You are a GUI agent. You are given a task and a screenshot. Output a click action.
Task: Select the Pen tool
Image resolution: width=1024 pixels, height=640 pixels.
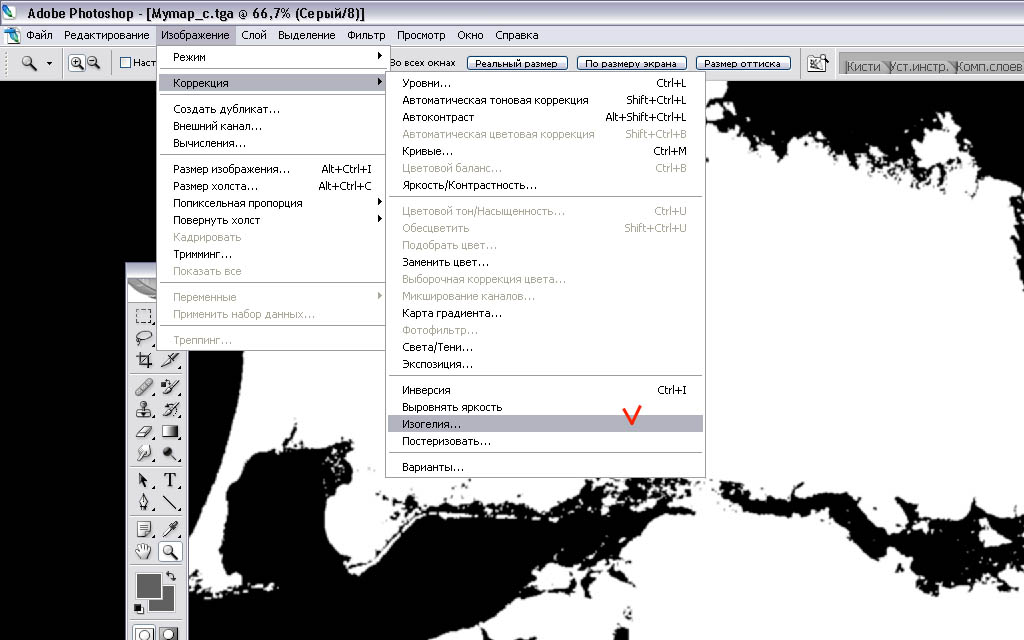pyautogui.click(x=144, y=502)
